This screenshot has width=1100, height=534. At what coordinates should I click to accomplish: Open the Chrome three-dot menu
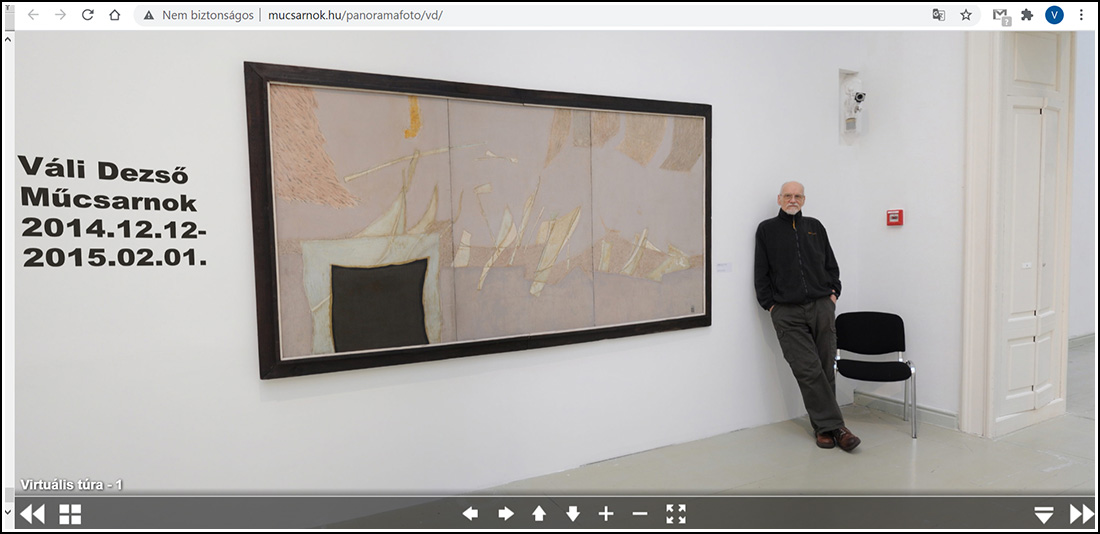pyautogui.click(x=1081, y=15)
